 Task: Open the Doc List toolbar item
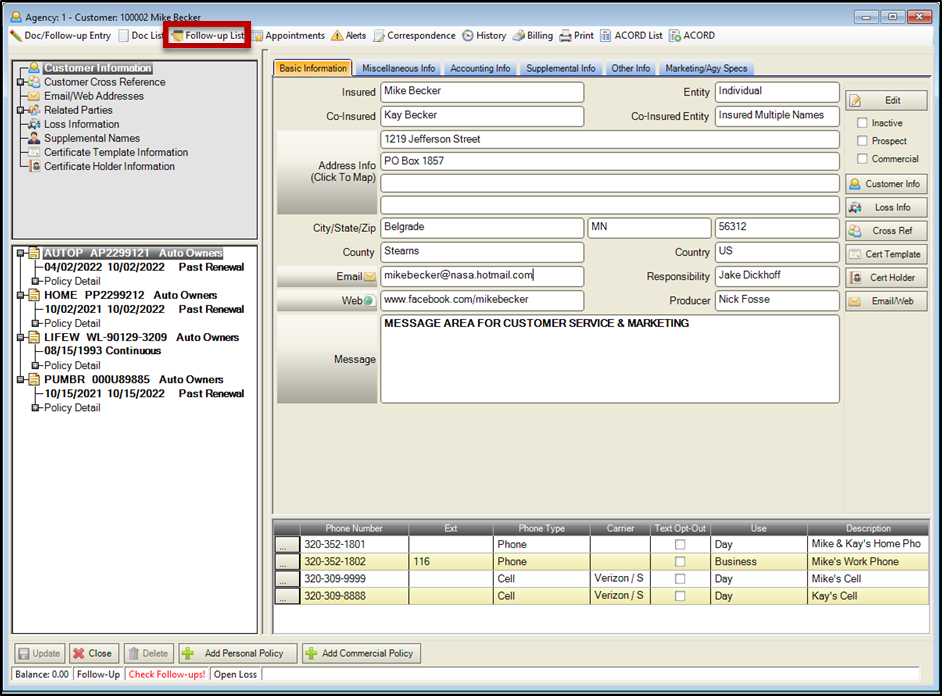(141, 36)
